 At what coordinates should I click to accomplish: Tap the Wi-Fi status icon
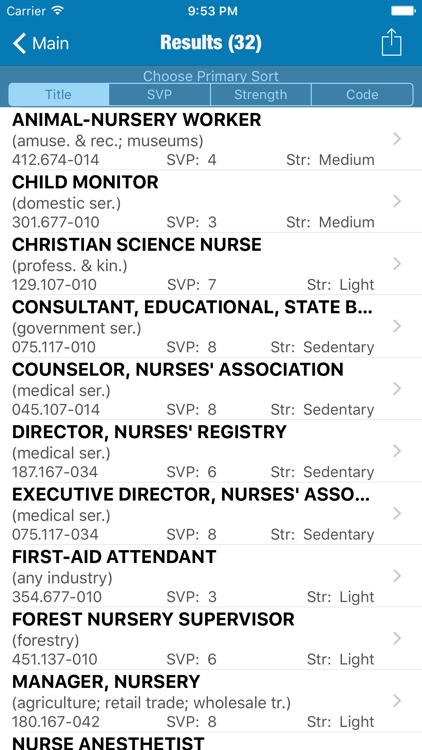tap(58, 11)
